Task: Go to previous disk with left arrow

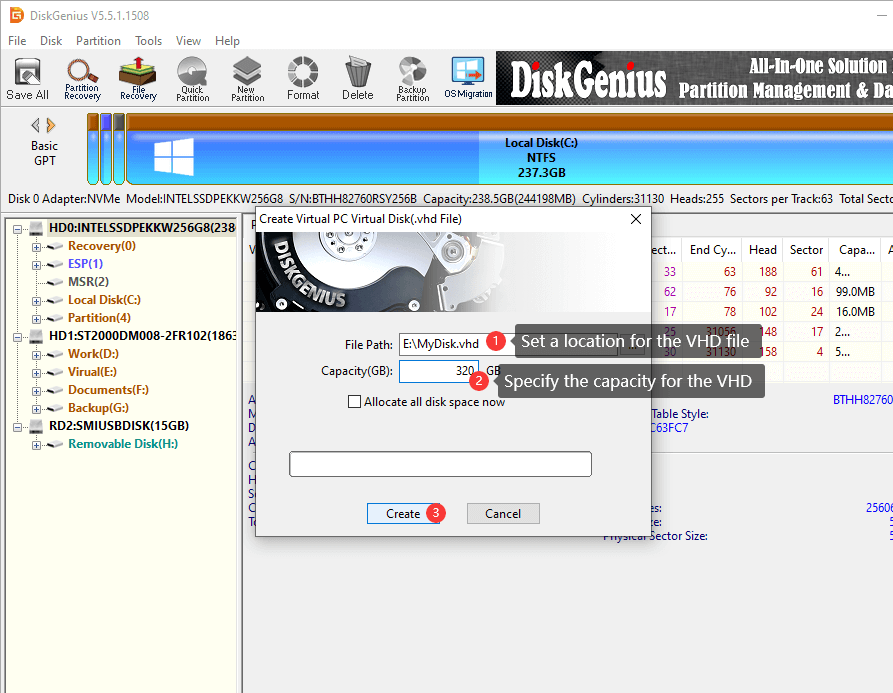Action: 35,125
